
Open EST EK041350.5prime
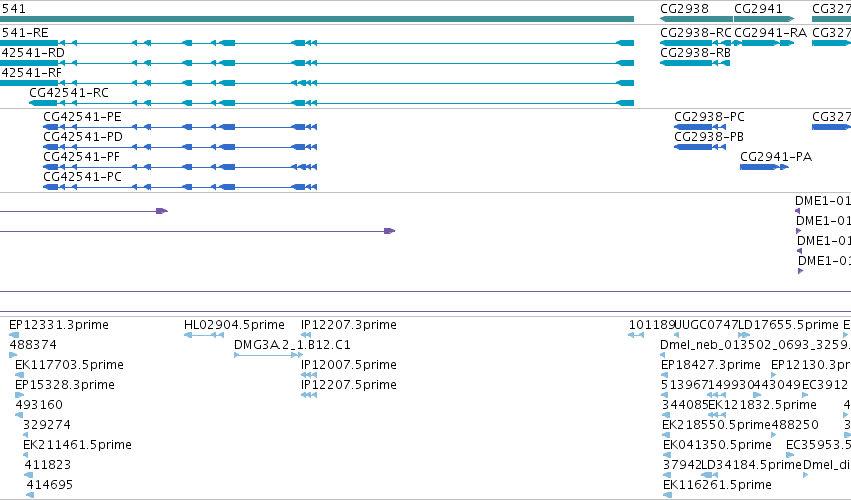point(717,445)
